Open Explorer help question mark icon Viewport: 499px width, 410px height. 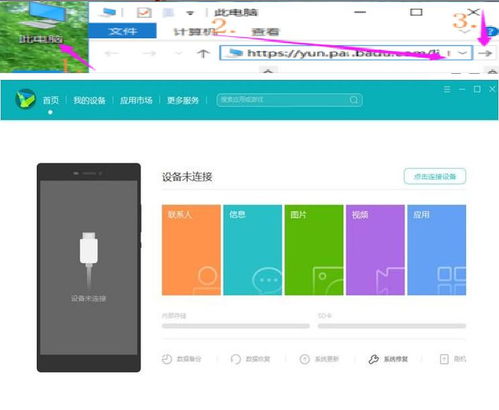[x=491, y=32]
